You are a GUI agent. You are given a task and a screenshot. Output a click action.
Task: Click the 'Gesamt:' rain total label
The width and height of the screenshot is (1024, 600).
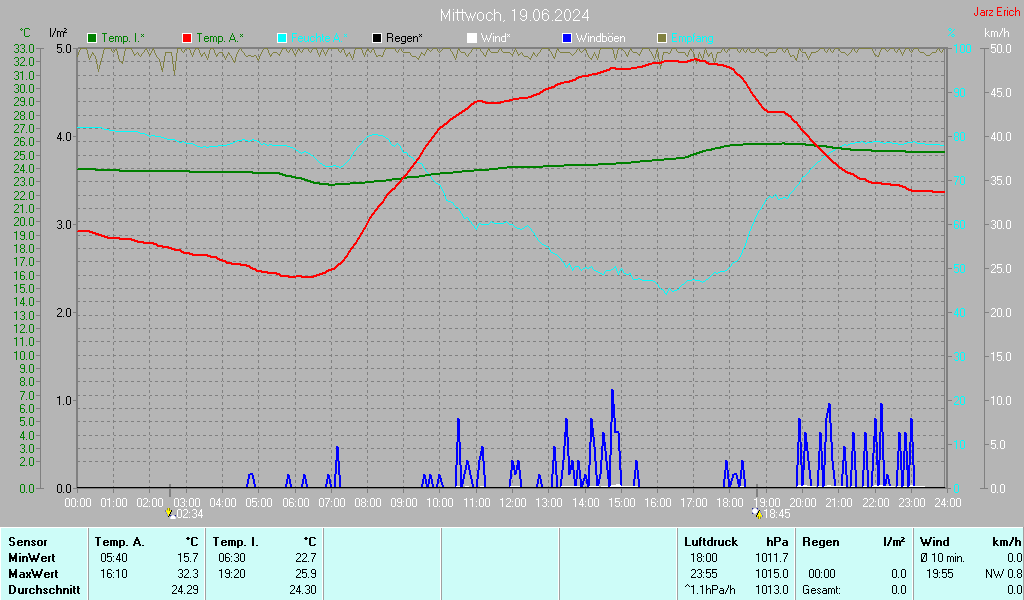pos(822,590)
